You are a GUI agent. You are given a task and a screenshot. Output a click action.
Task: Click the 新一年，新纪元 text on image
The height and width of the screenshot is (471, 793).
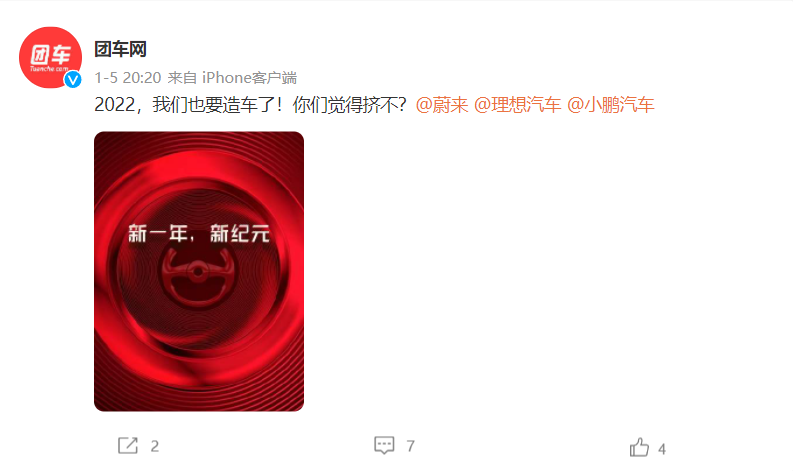point(199,234)
